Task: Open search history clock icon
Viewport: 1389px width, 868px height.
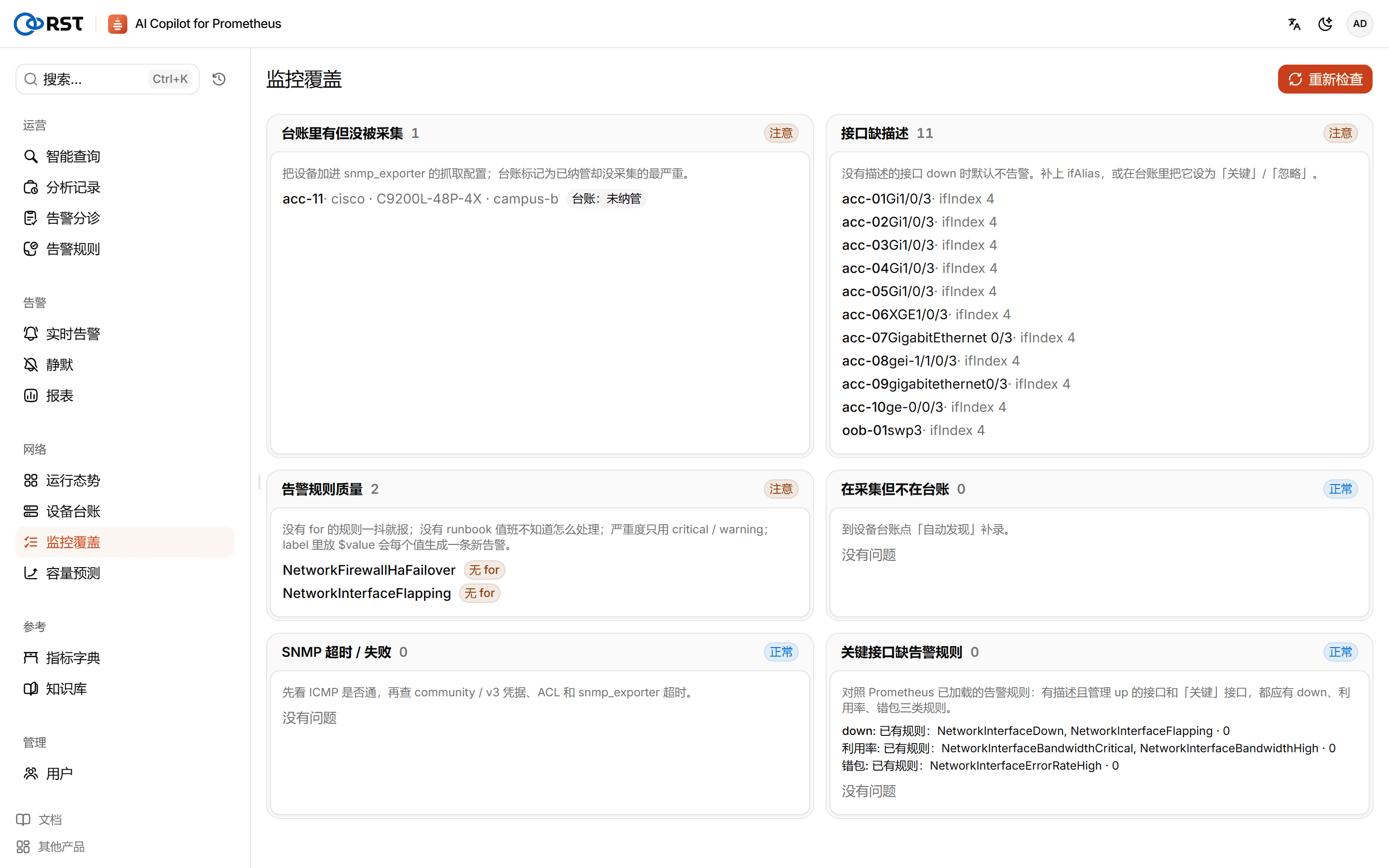Action: [218, 79]
